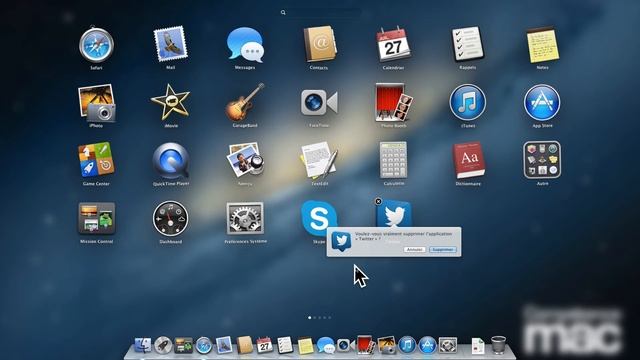Open iMovie star icon in Launchpad

pos(171,102)
